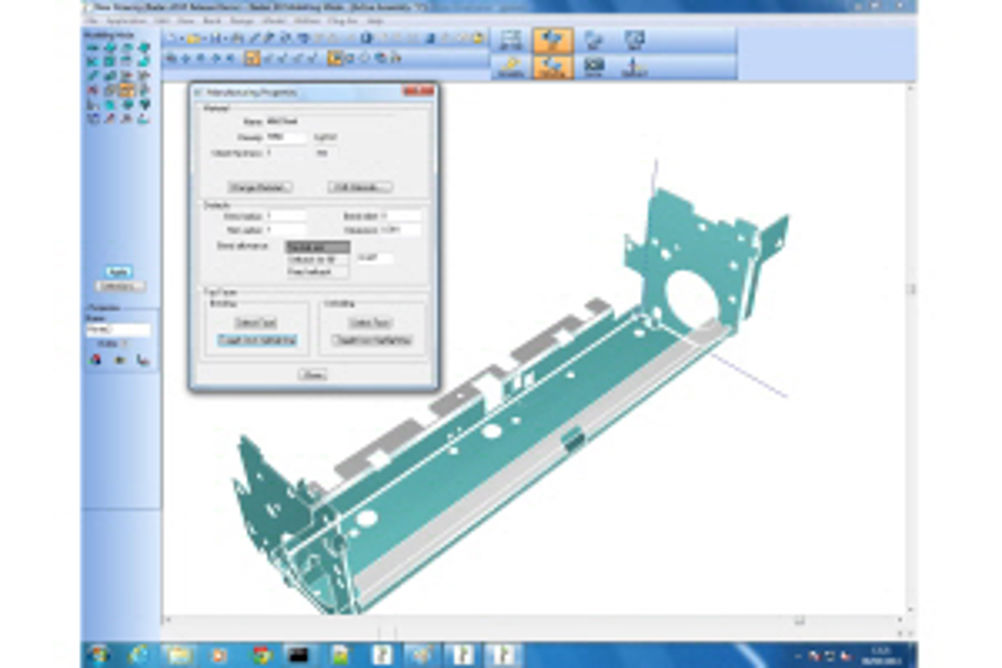Click the orange highlighted grid icon in the second toolbar row
Viewport: 1002px width, 668px height.
point(252,59)
